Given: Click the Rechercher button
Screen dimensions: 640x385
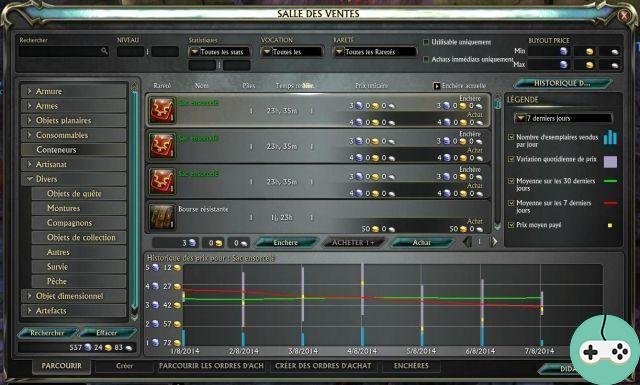Looking at the screenshot, I should (x=47, y=333).
